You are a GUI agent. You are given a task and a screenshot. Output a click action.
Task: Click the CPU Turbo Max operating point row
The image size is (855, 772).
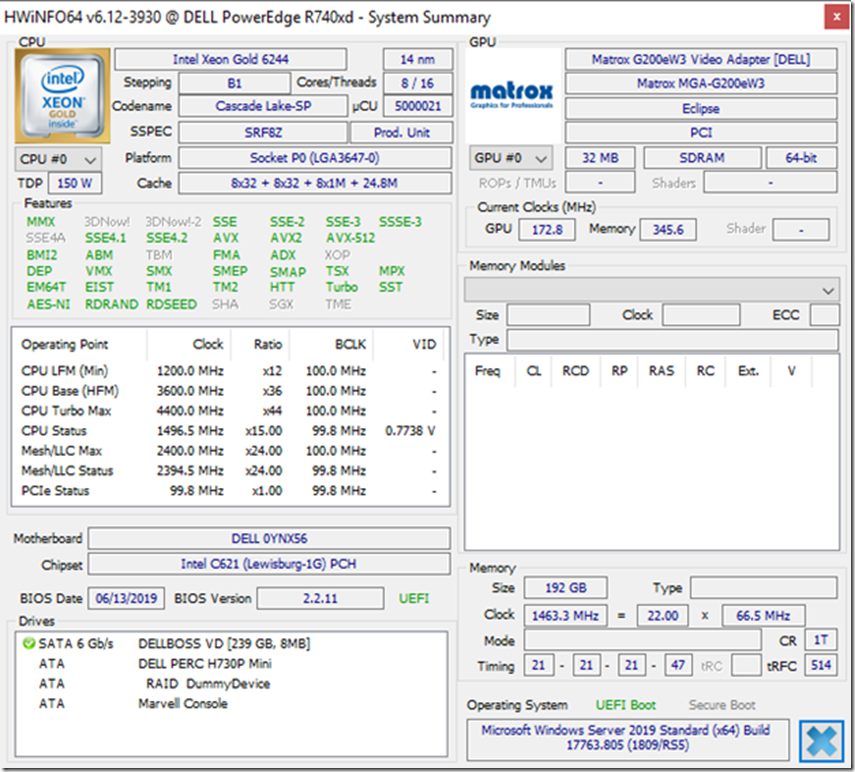pyautogui.click(x=230, y=411)
